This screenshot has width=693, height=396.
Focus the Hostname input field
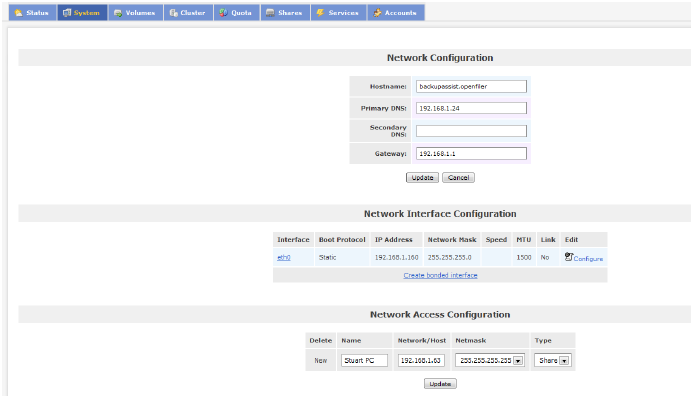tap(471, 86)
